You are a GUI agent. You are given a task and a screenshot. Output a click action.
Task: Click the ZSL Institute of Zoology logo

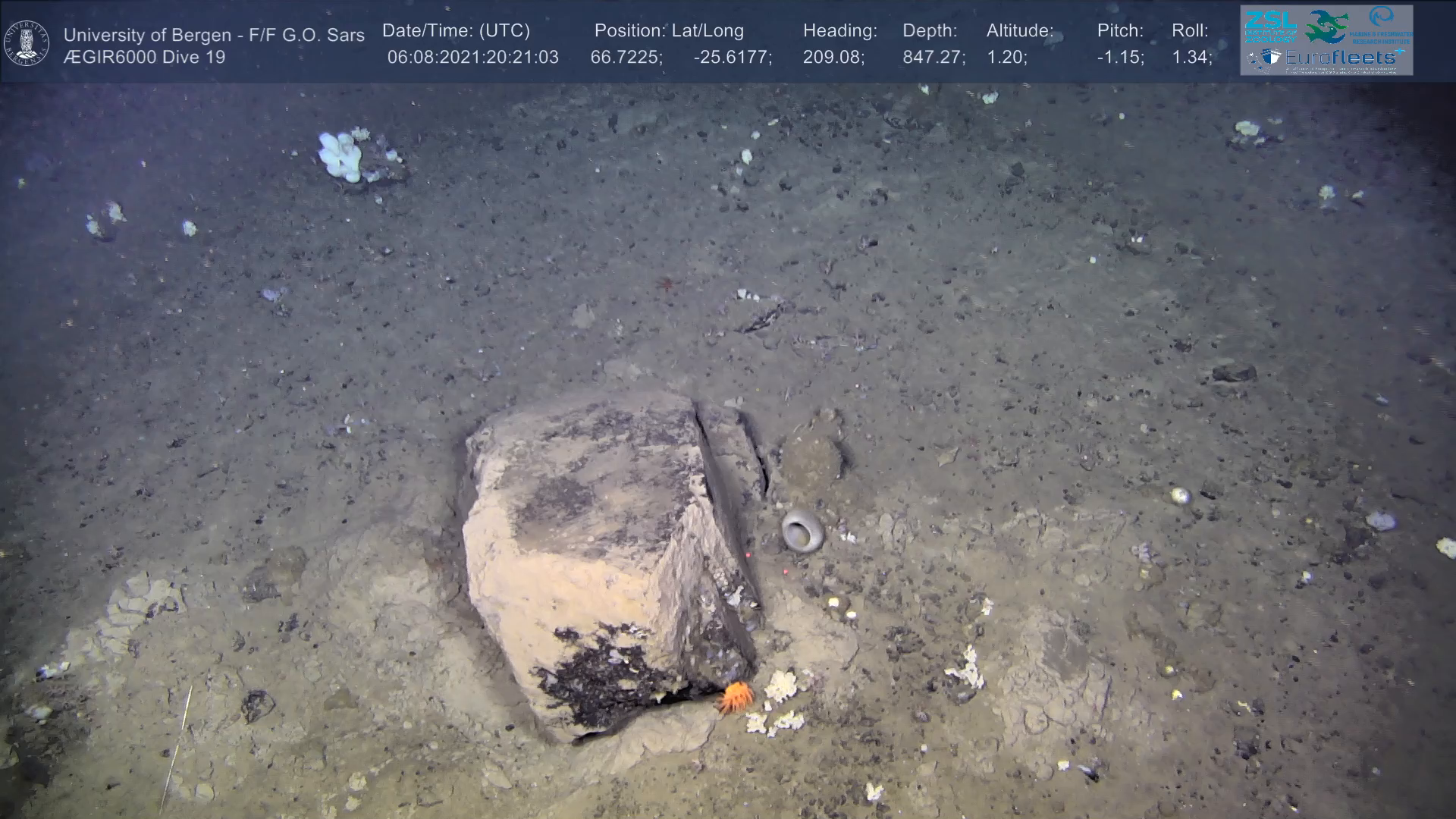coord(1270,27)
